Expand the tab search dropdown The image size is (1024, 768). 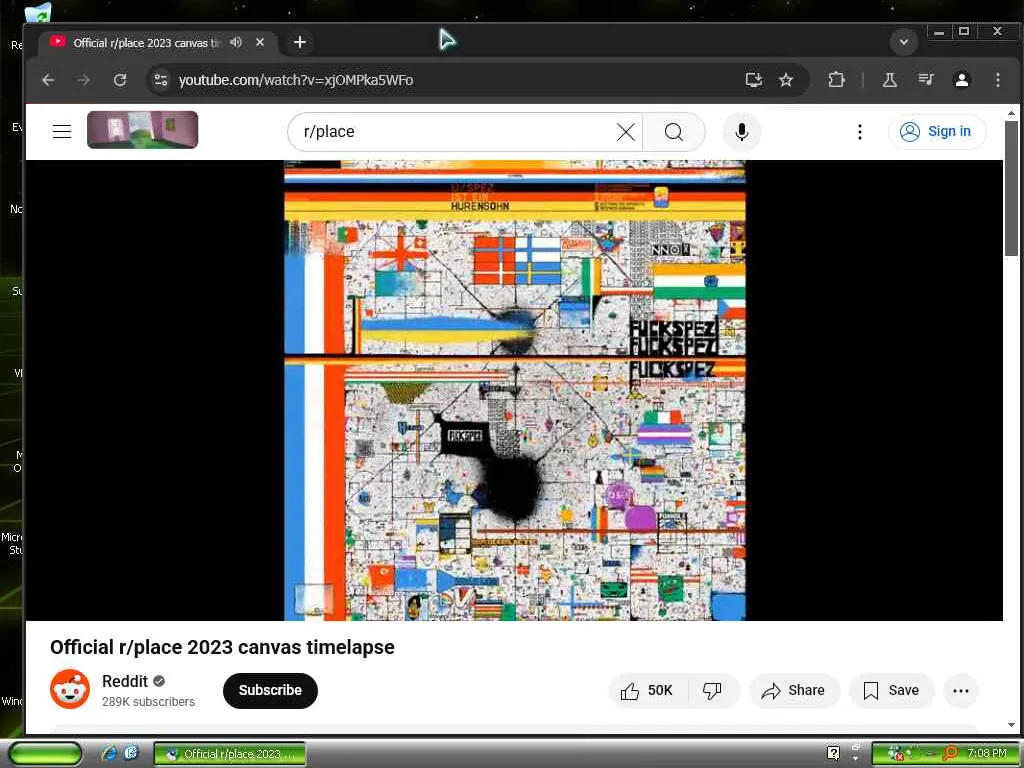click(904, 42)
